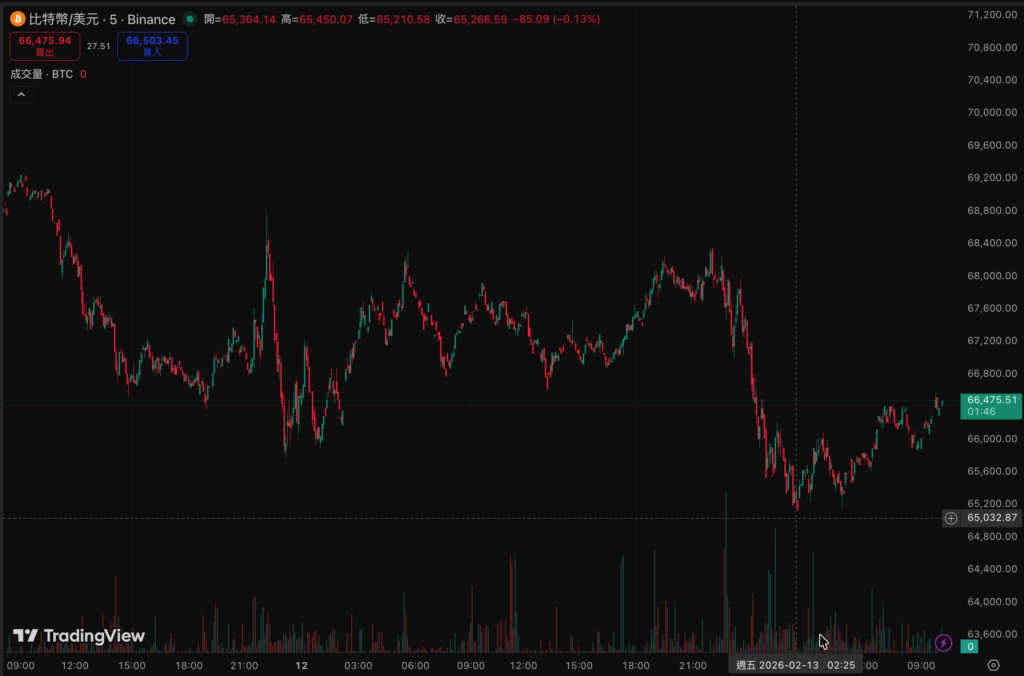Click the 71,200.00 price scale label

[x=991, y=15]
